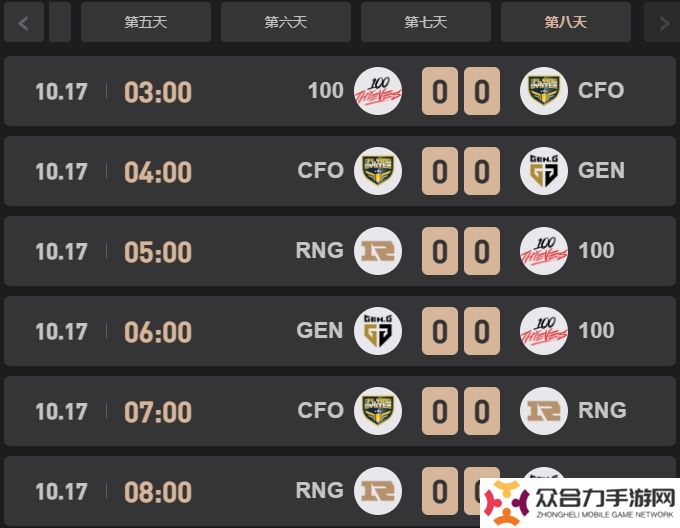Click the 100 Thieves logo in the 06:00 match

(x=544, y=331)
